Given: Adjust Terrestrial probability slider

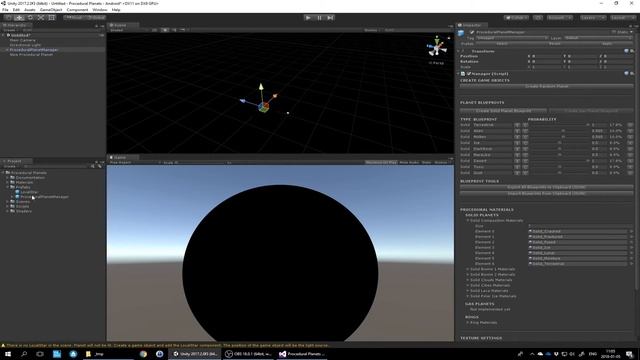Looking at the screenshot, I should click(x=559, y=125).
